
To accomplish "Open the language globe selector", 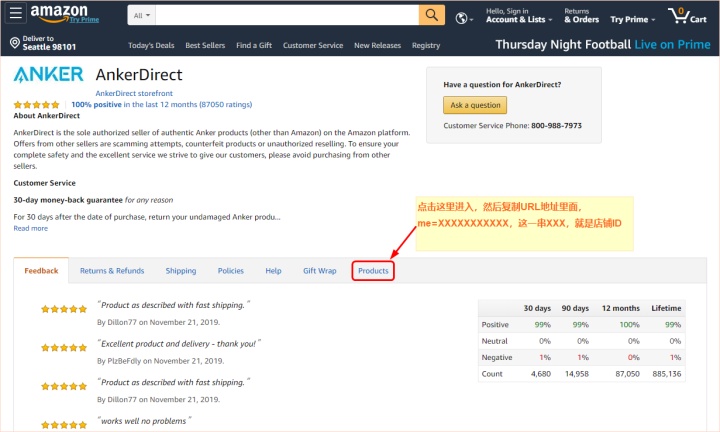I will click(464, 18).
